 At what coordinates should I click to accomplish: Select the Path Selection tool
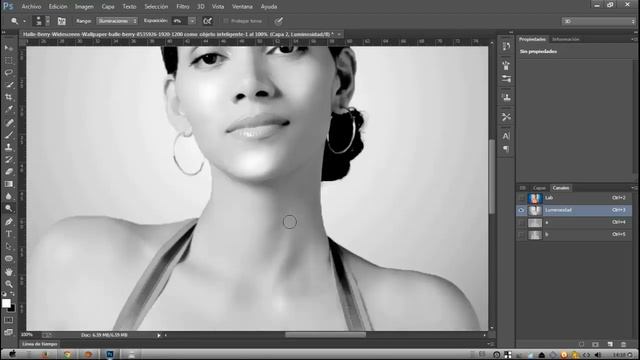click(x=9, y=246)
